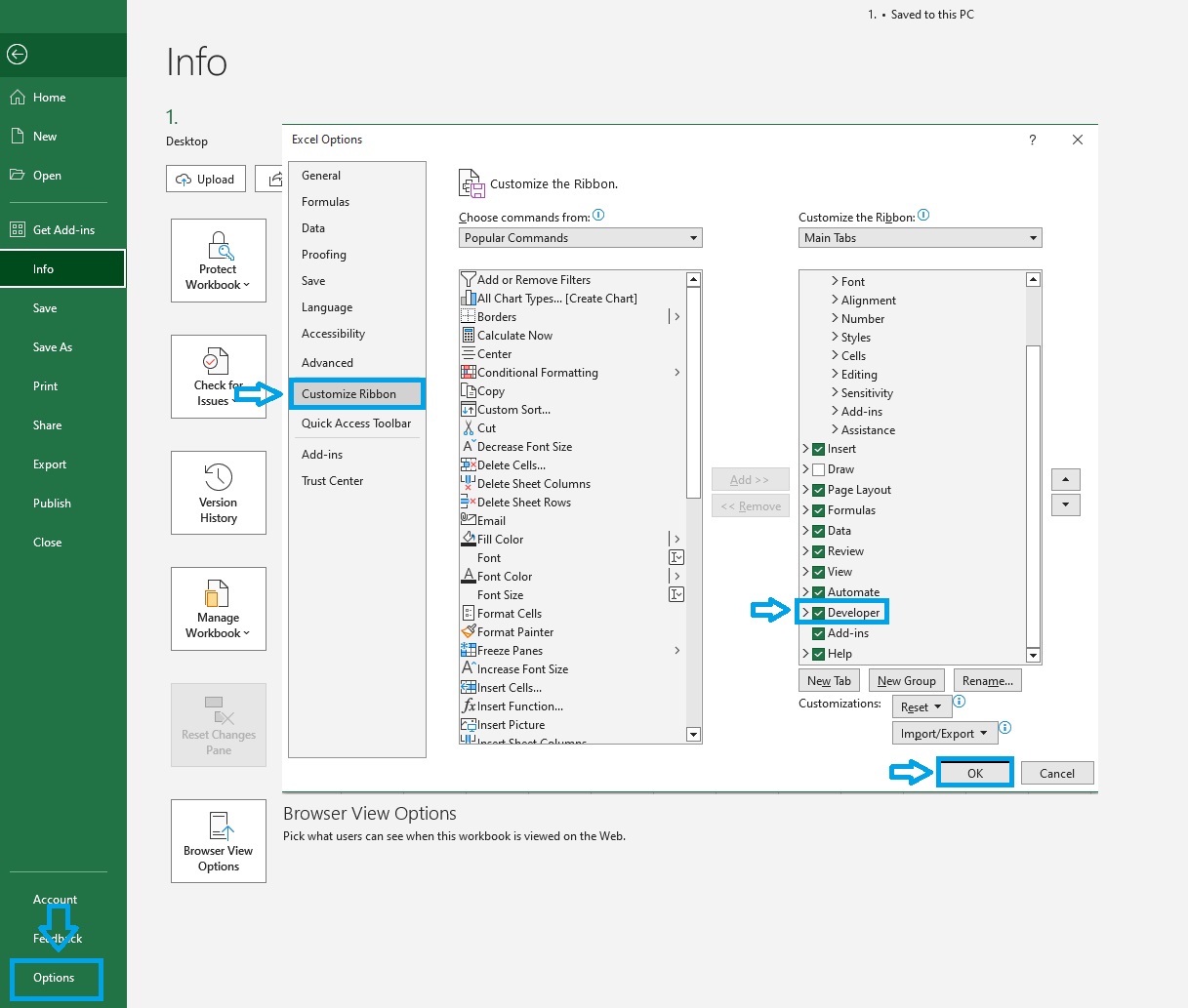Viewport: 1188px width, 1008px height.
Task: Open Check for Issues inspector icon
Action: coord(216,363)
